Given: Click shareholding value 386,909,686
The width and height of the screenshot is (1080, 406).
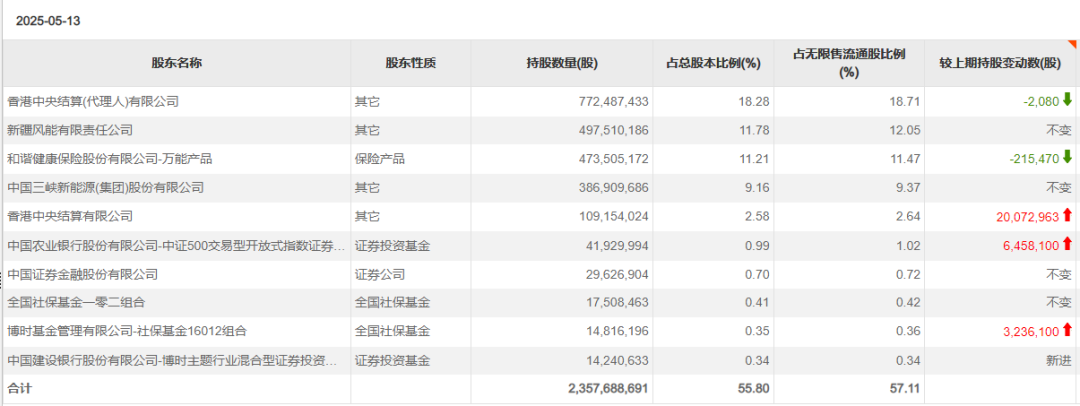Looking at the screenshot, I should click(614, 187).
